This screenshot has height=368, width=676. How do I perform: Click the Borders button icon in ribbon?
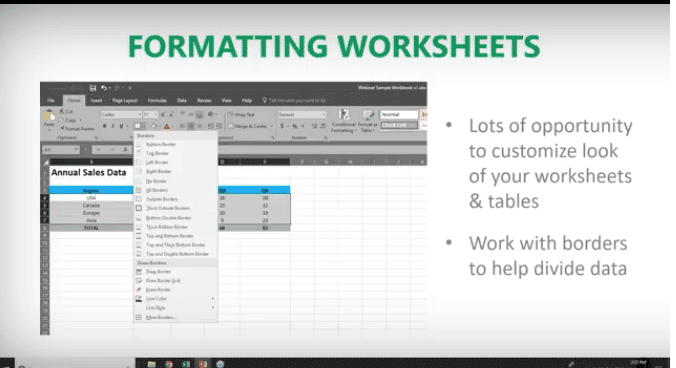(x=138, y=126)
